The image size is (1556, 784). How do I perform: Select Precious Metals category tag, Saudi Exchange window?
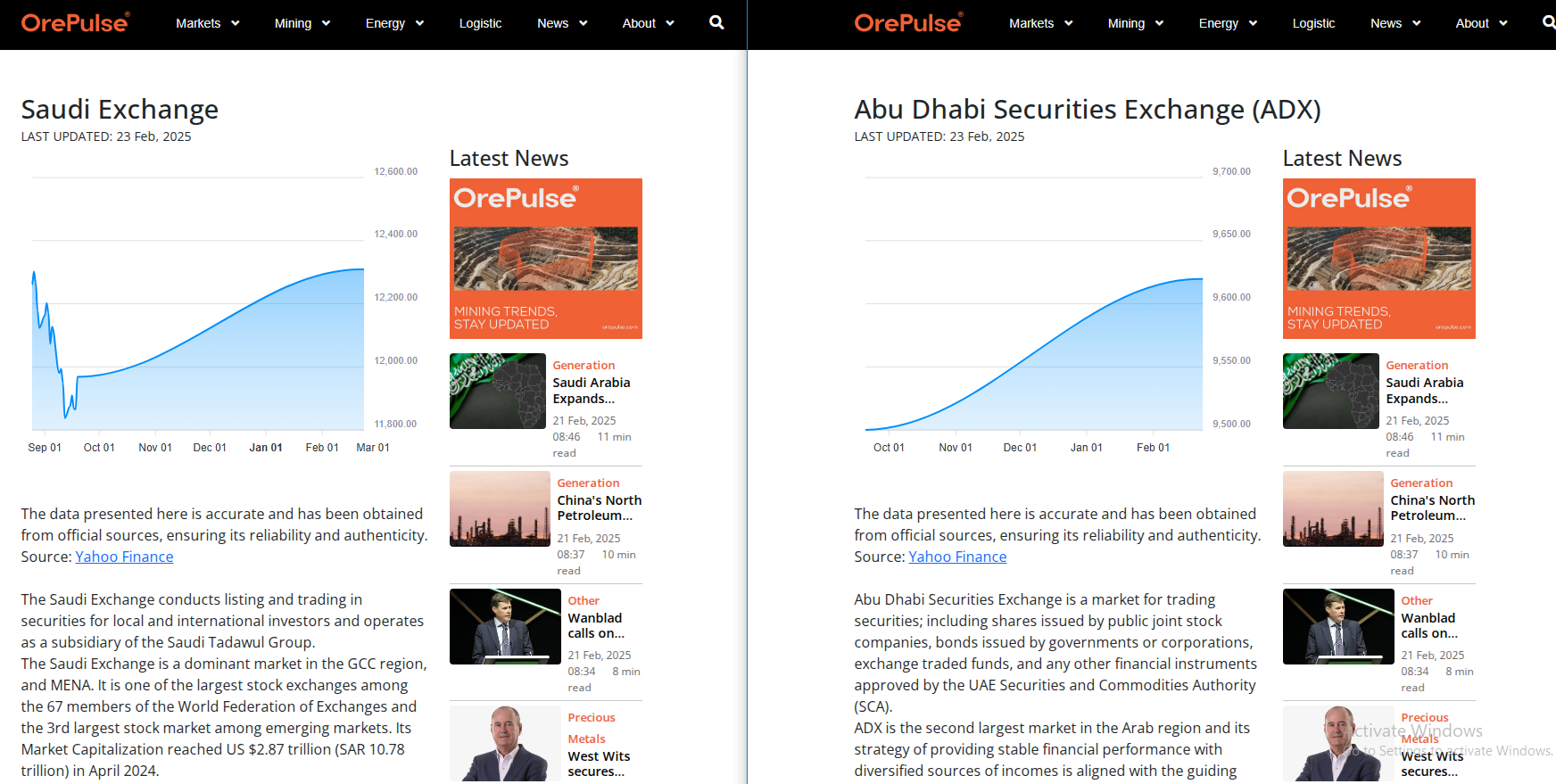592,728
